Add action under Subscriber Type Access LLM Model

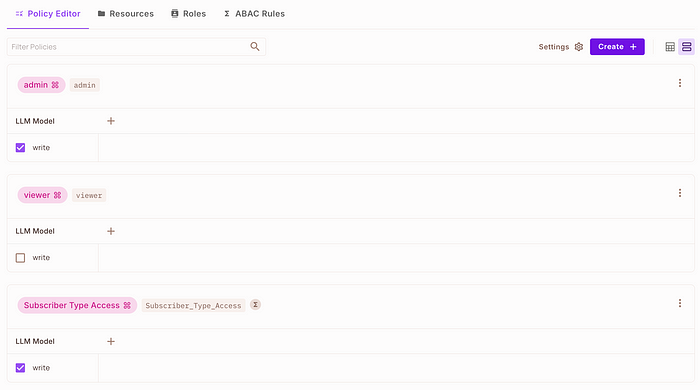coord(111,341)
